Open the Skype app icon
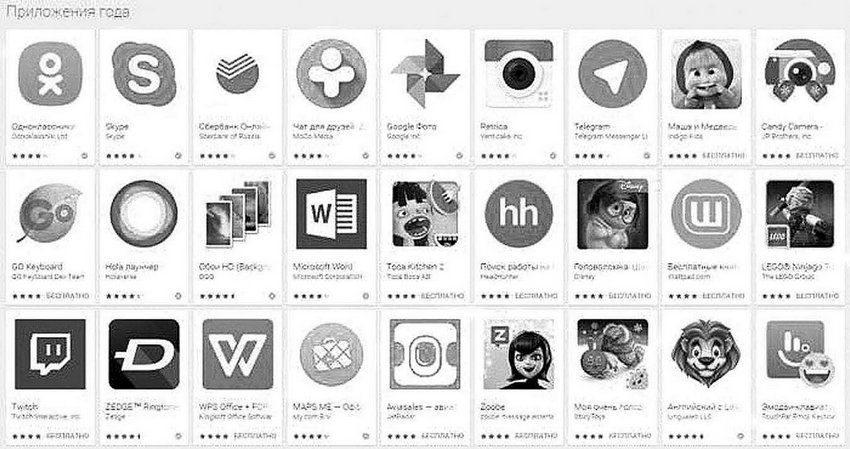This screenshot has width=850, height=449. point(144,74)
